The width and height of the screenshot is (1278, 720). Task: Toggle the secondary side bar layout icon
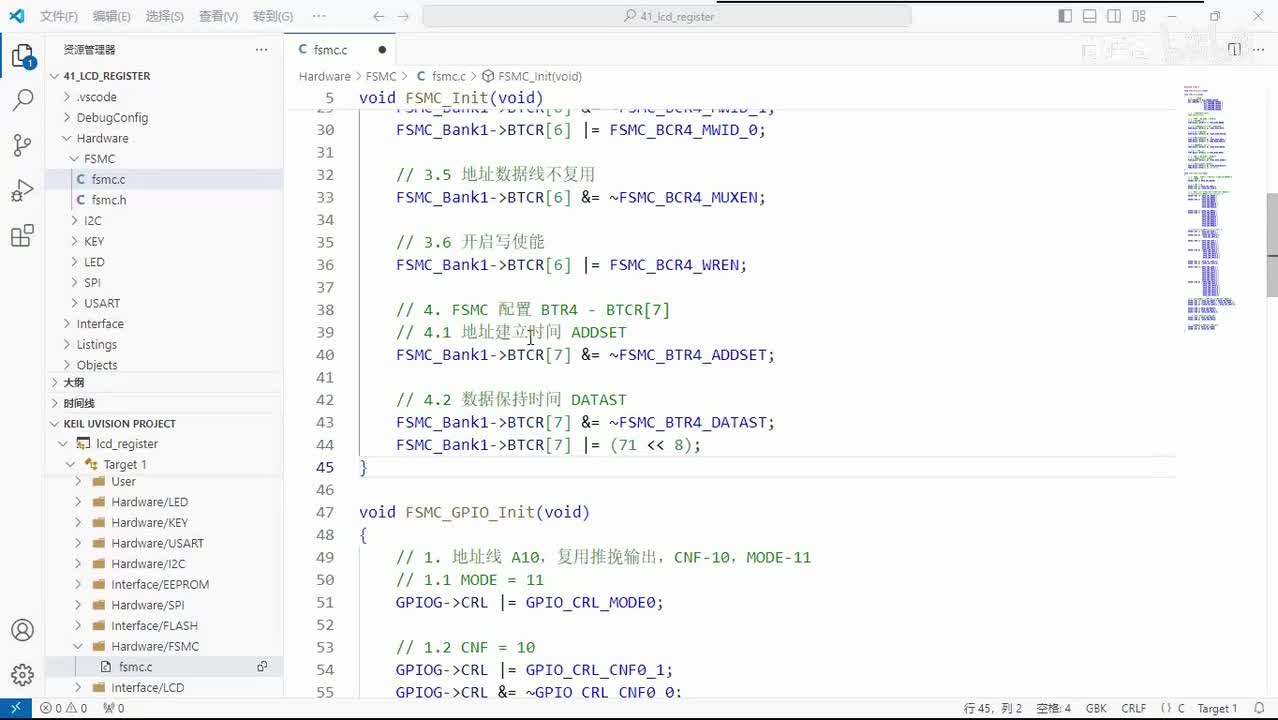[1114, 16]
